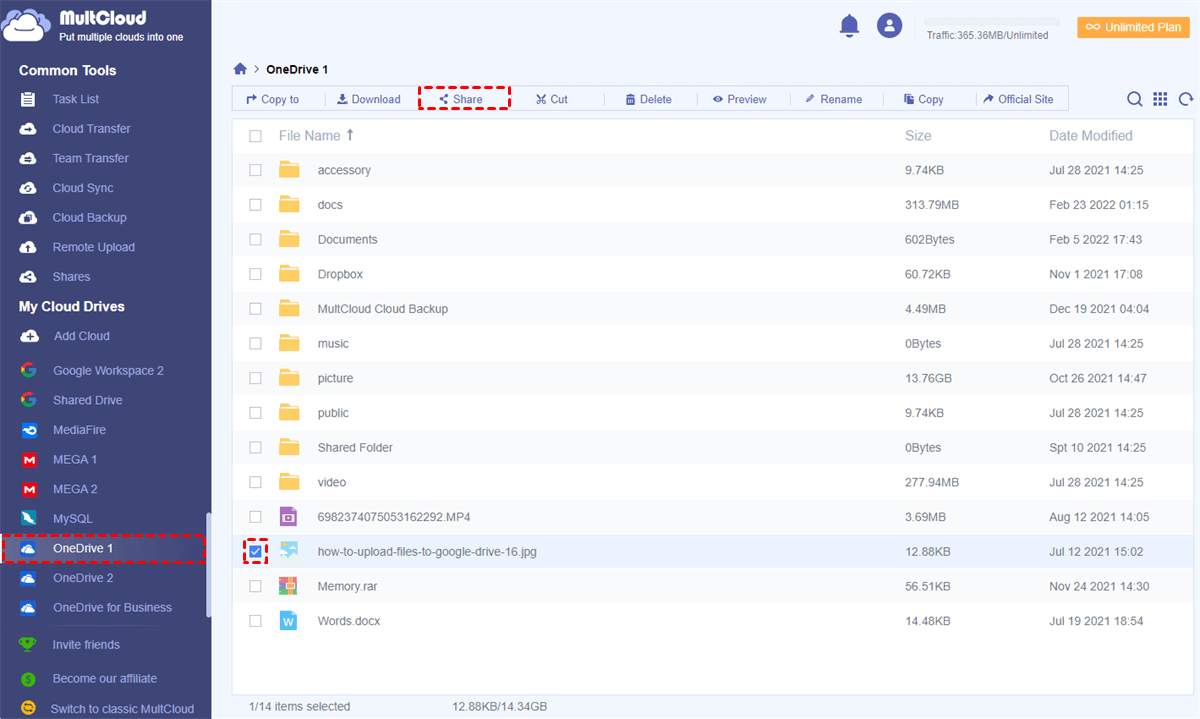Open Cloud Transfer in Common Tools
1200x719 pixels.
(x=91, y=129)
